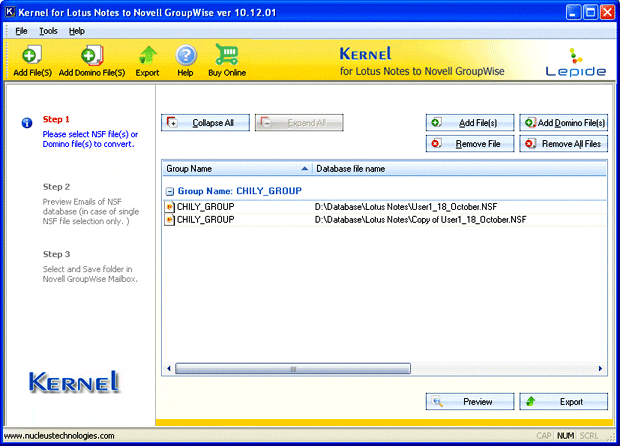The image size is (620, 446).
Task: Click the app icon in the title bar
Action: click(x=10, y=12)
